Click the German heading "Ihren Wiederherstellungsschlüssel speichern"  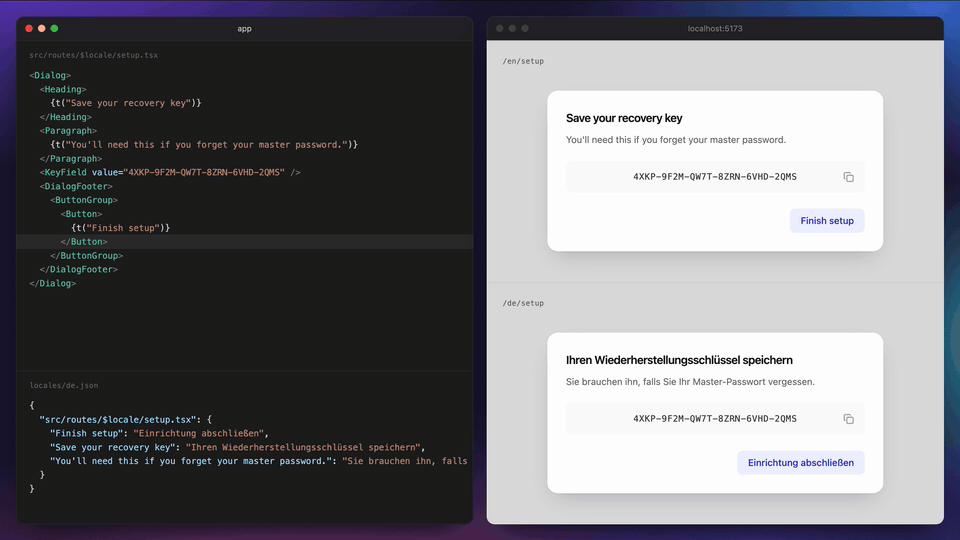click(x=679, y=360)
